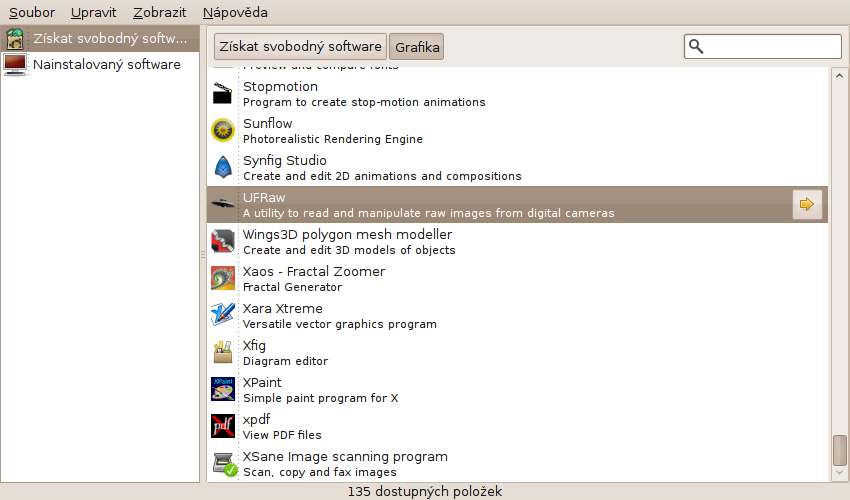Screen dimensions: 850x500
Task: Select the Xfig title text
Action: coord(254,346)
